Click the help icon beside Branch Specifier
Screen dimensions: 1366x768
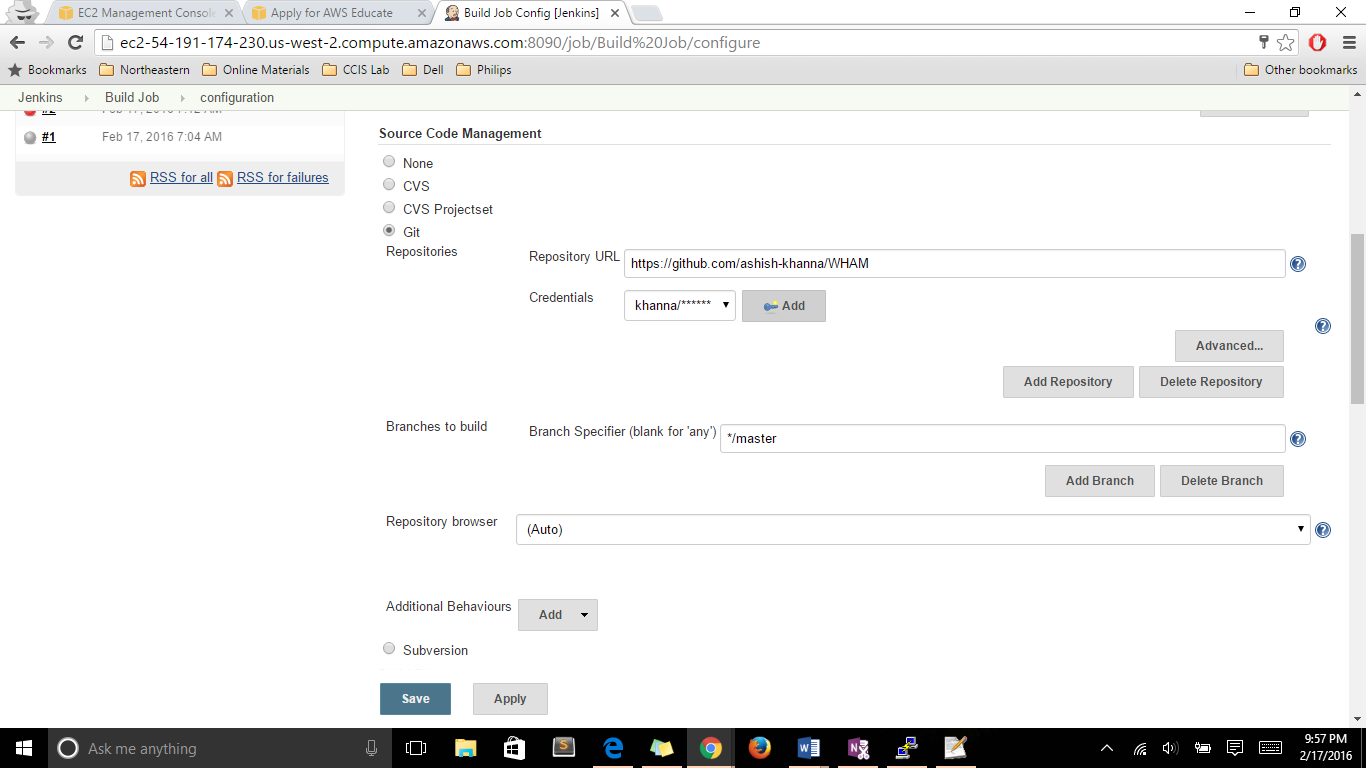(x=1298, y=439)
